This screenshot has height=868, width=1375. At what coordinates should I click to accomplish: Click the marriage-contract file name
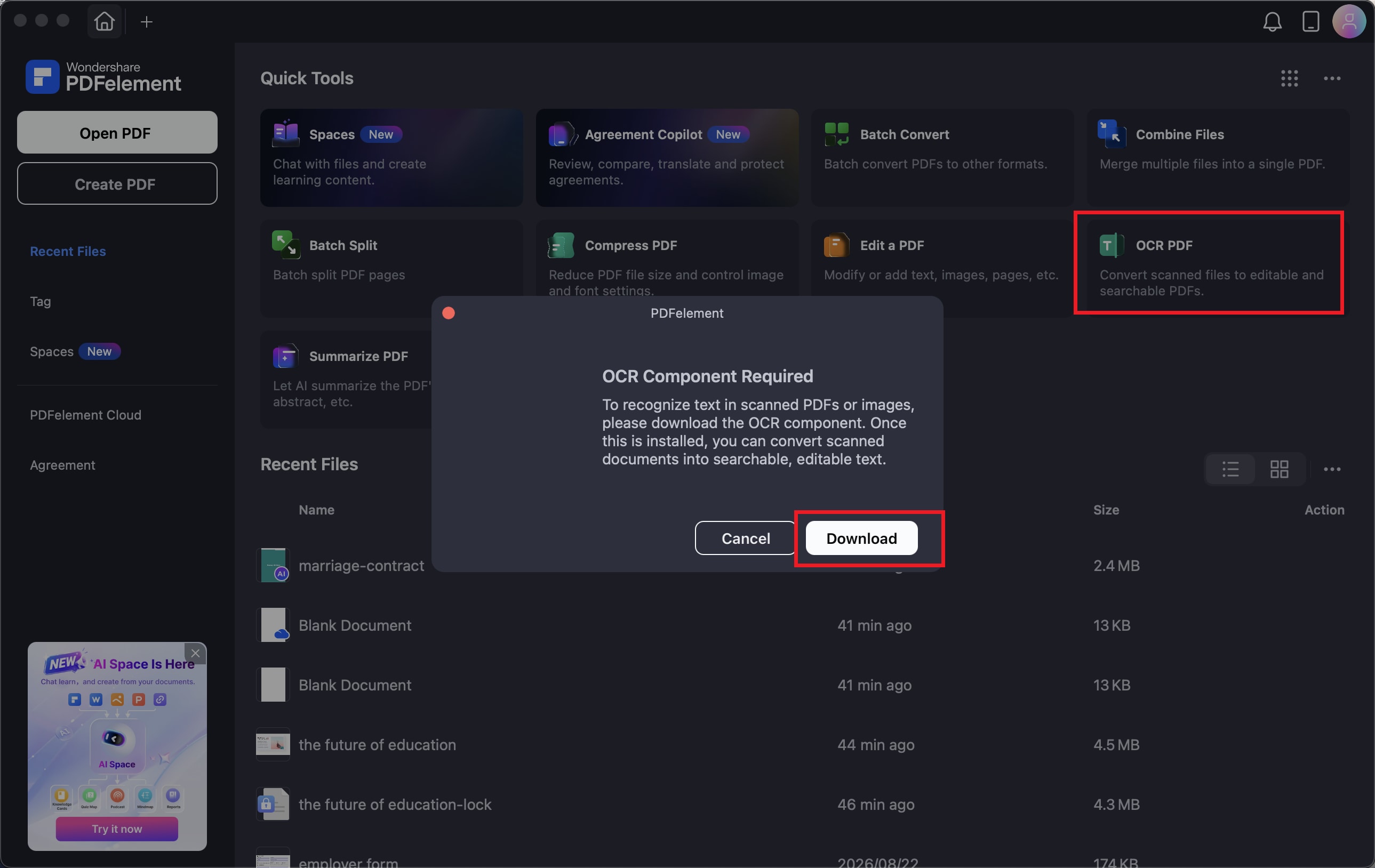tap(362, 566)
